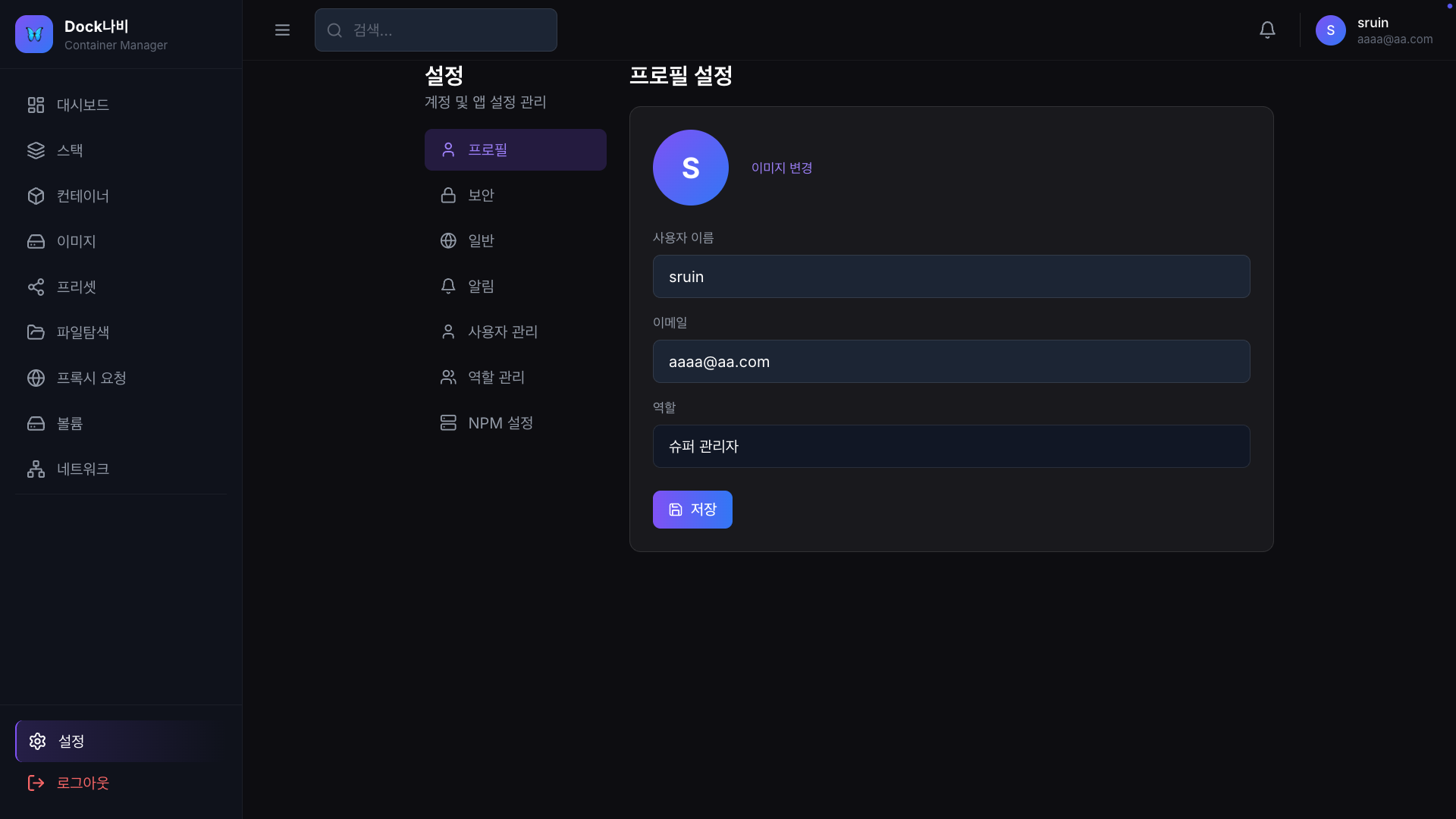Click the 이미지 변경 (Change image) link

(x=781, y=168)
